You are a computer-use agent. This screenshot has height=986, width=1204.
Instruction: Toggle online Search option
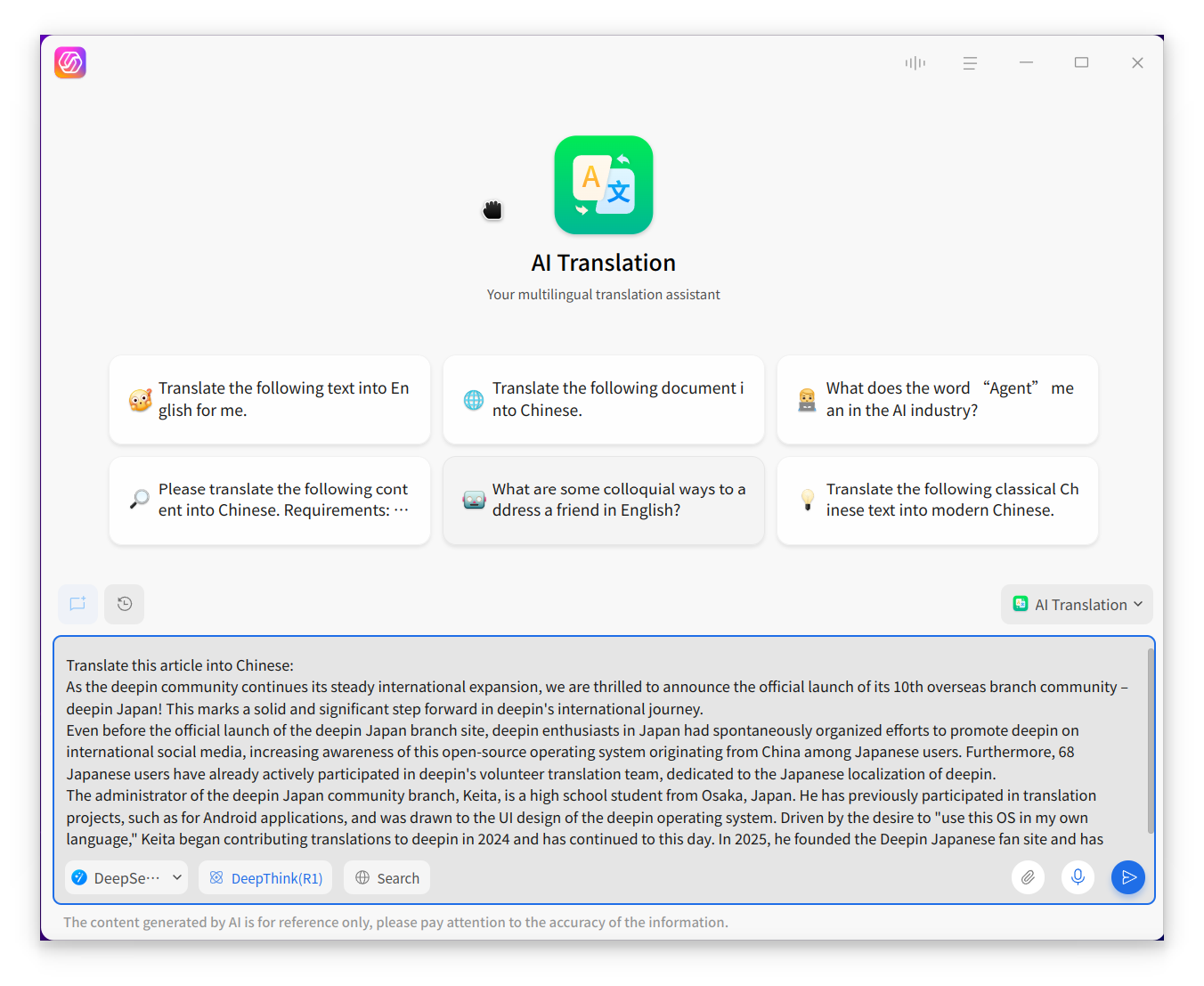387,877
